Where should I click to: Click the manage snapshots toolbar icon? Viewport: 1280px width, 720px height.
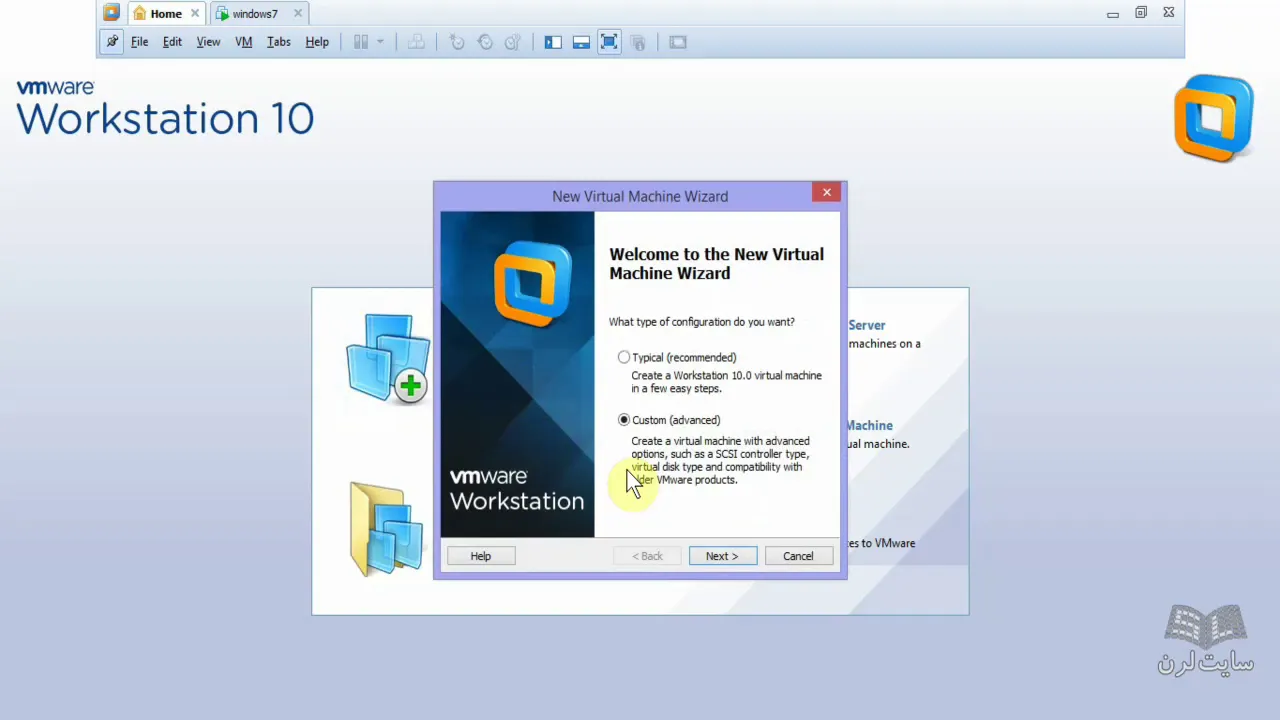click(x=512, y=42)
